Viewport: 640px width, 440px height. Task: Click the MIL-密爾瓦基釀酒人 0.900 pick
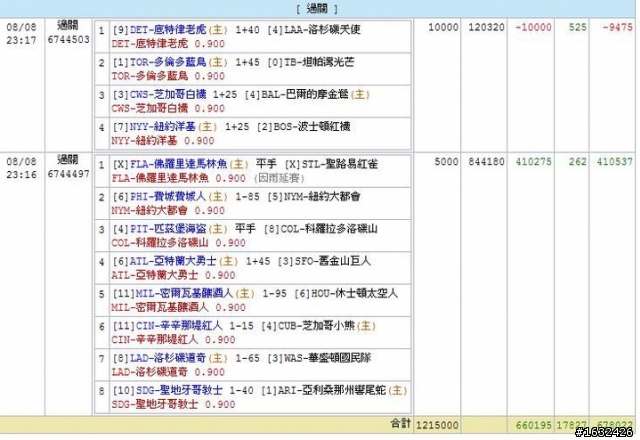click(179, 307)
